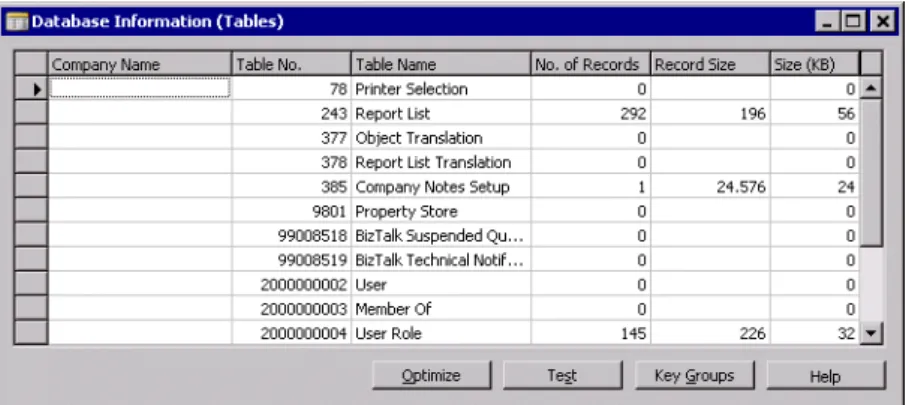
Task: Click table number 9801
Action: 292,211
